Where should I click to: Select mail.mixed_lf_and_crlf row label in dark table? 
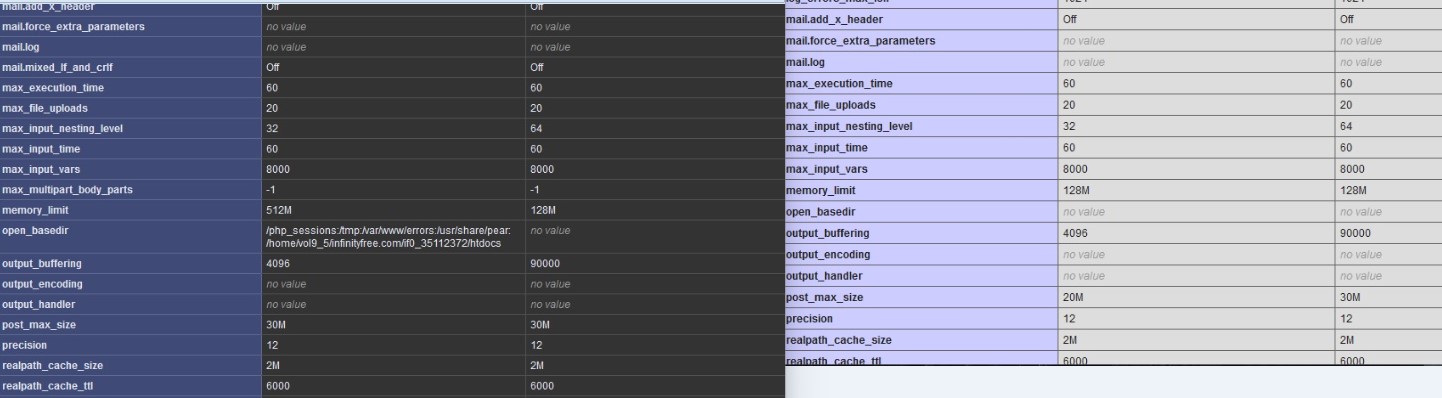click(x=56, y=67)
